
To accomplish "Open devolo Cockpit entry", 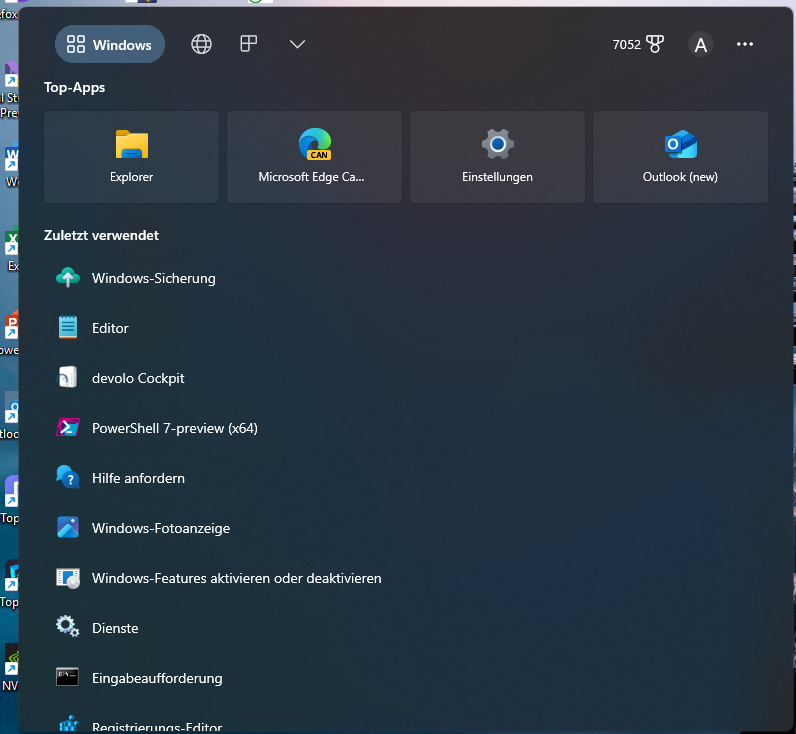I will point(138,378).
